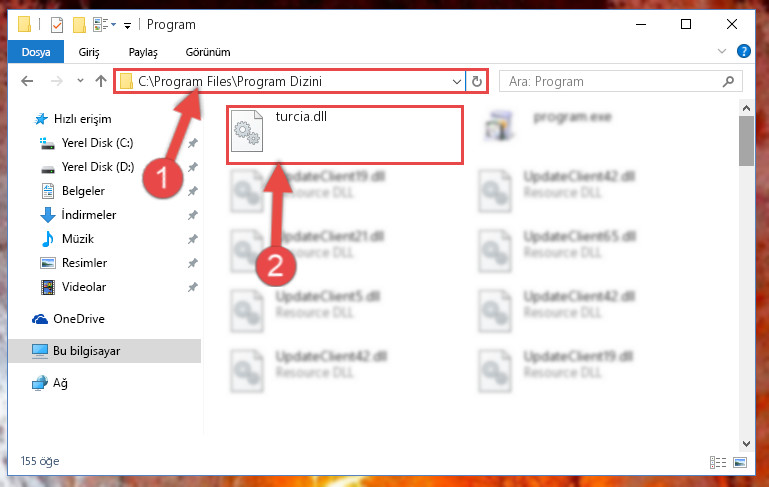Click the Back navigation arrow
Image resolution: width=769 pixels, height=487 pixels.
[27, 81]
